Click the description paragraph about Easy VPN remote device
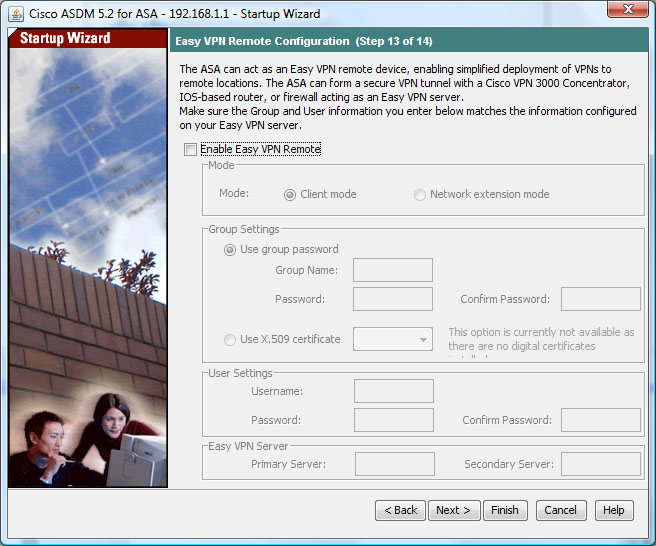The height and width of the screenshot is (546, 656). pos(408,97)
